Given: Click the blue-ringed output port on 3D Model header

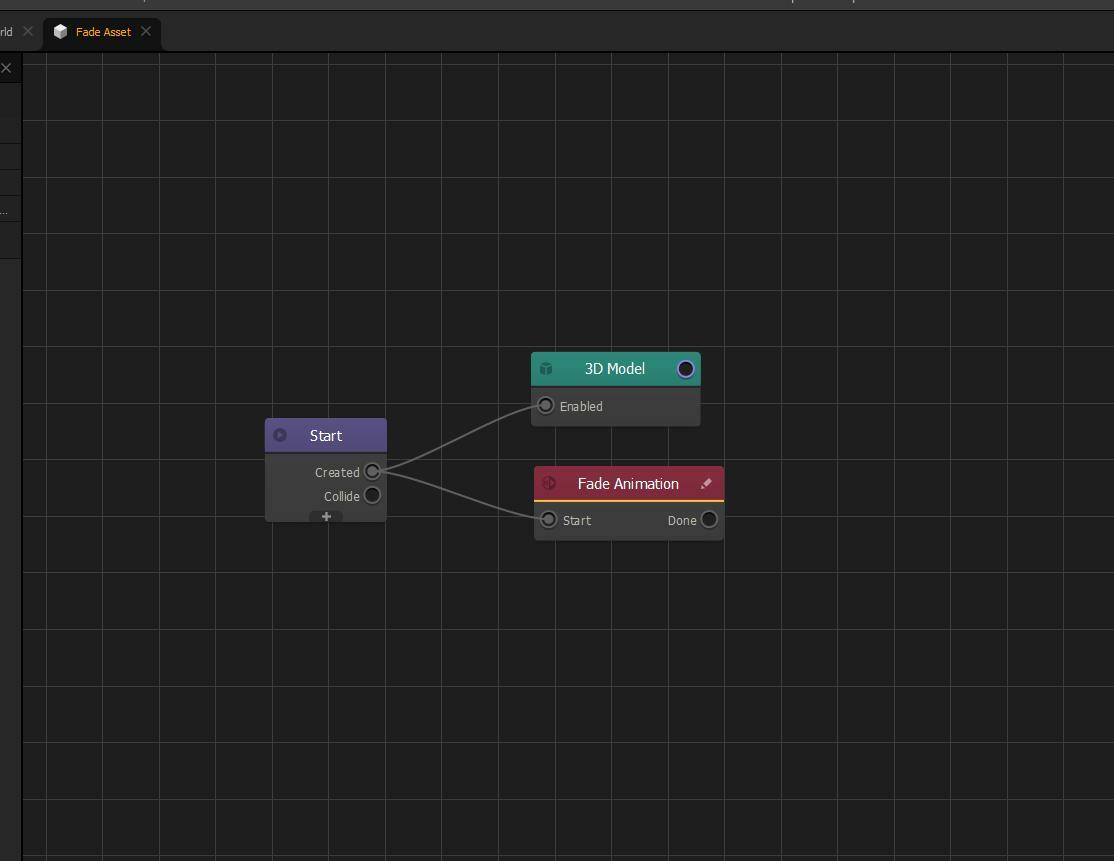Looking at the screenshot, I should [686, 369].
